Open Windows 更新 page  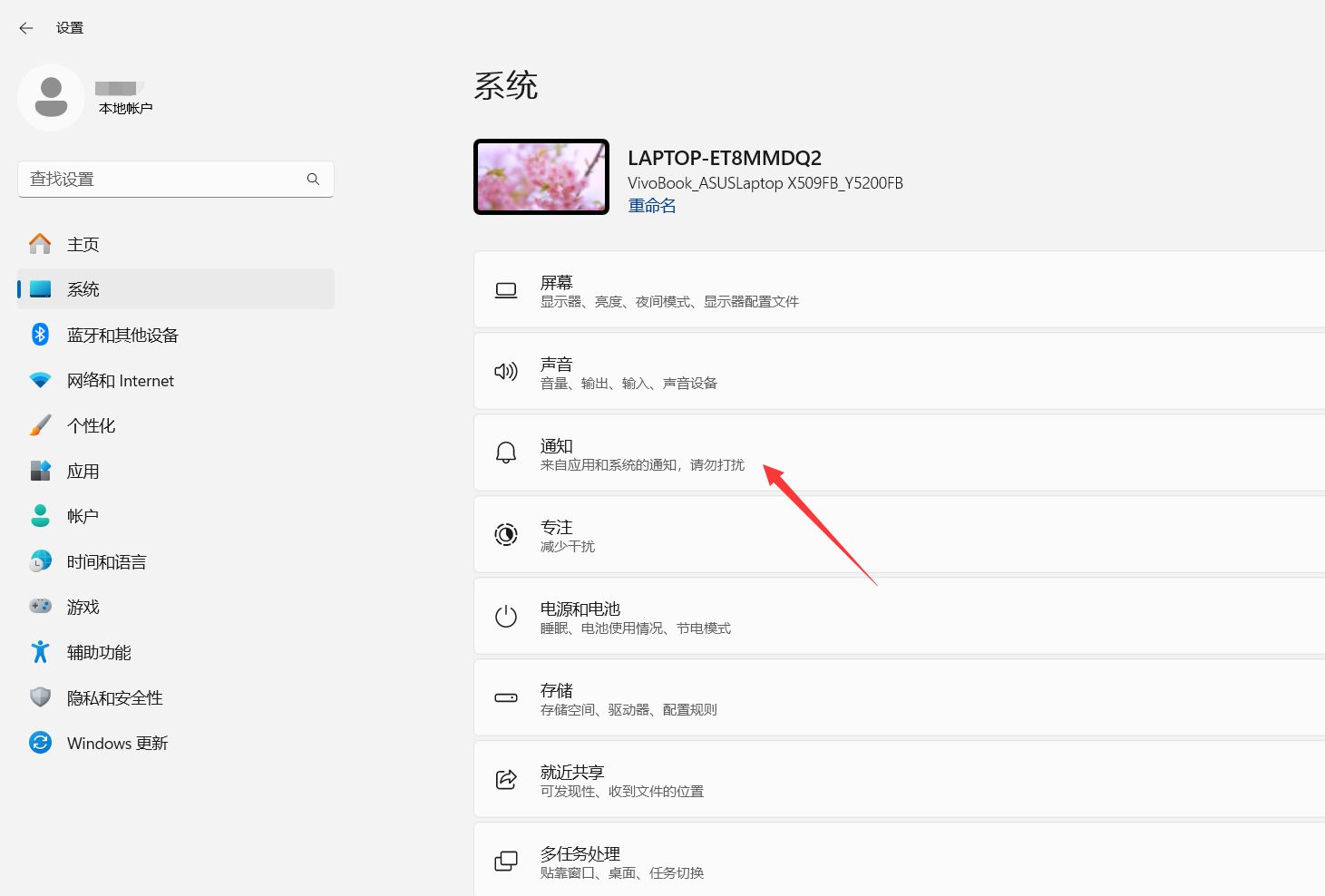coord(176,743)
